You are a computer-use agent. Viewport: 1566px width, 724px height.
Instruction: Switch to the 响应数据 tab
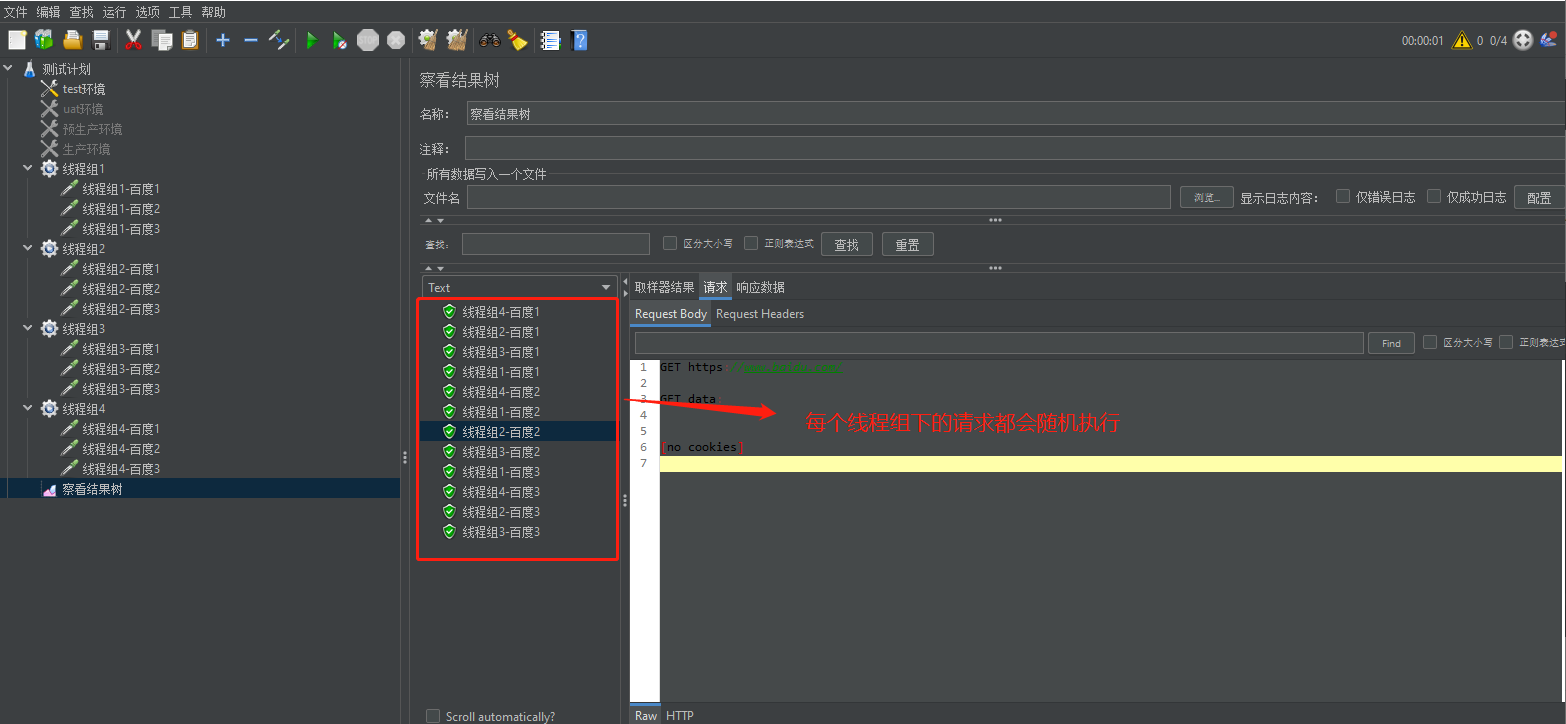(760, 287)
